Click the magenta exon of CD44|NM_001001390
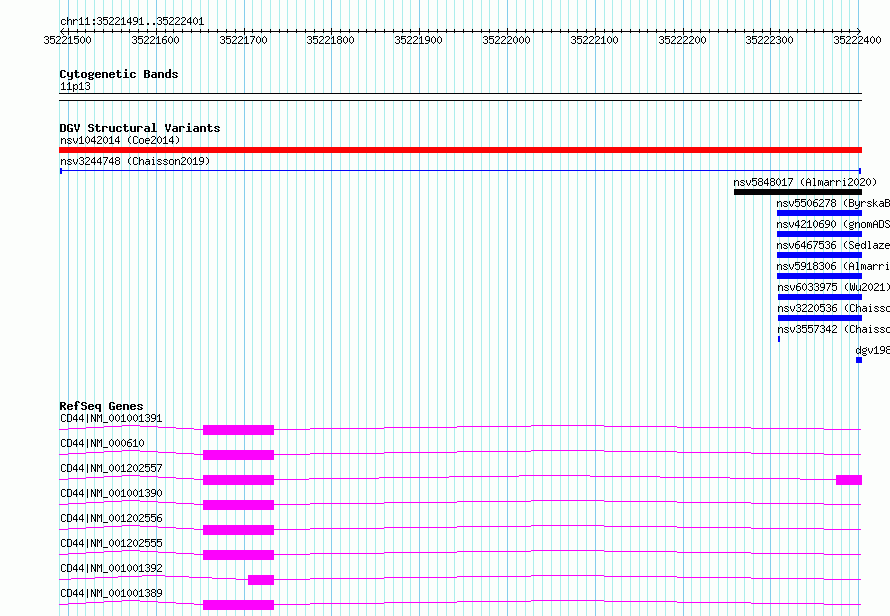 point(238,505)
